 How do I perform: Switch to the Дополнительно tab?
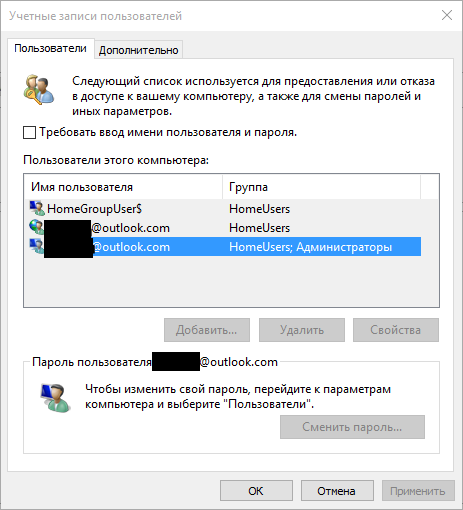pyautogui.click(x=138, y=50)
